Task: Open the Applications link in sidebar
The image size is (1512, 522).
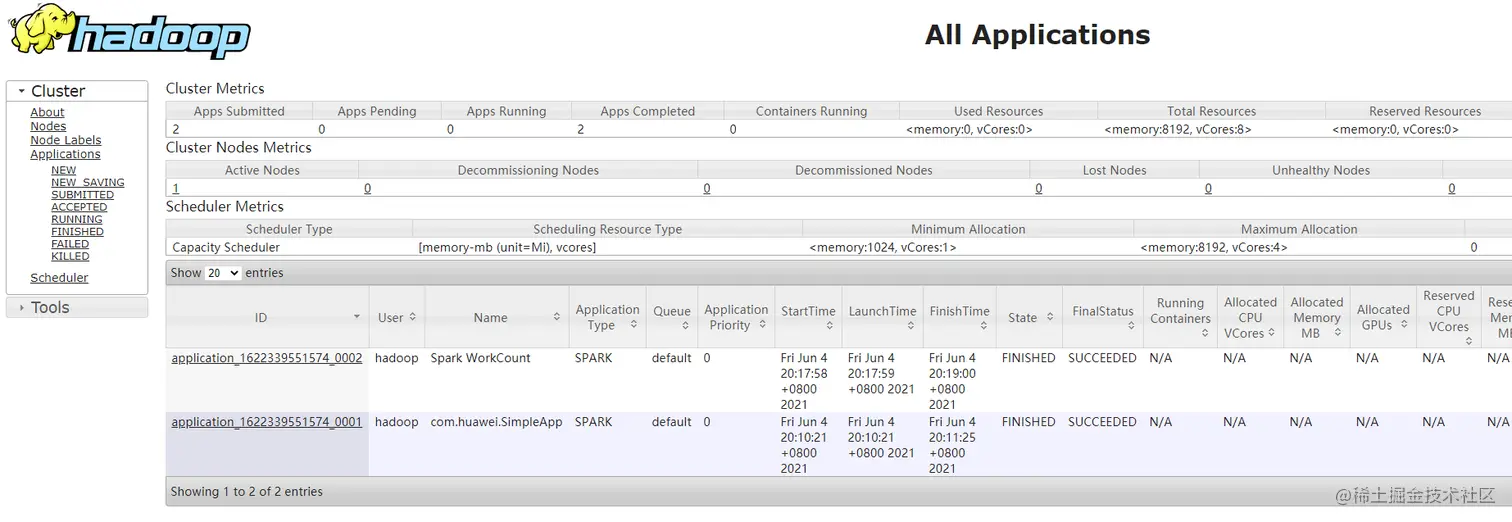Action: pyautogui.click(x=65, y=155)
